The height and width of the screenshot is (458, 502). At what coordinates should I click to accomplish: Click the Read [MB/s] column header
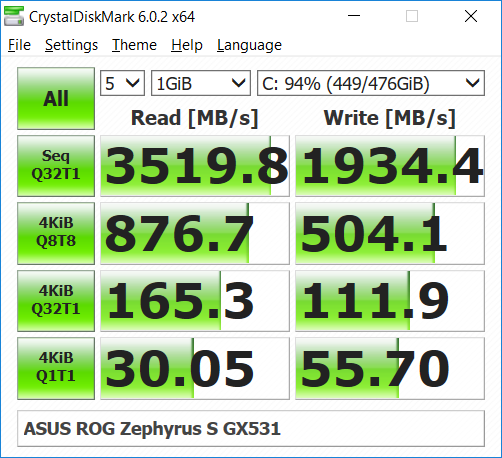coord(195,118)
